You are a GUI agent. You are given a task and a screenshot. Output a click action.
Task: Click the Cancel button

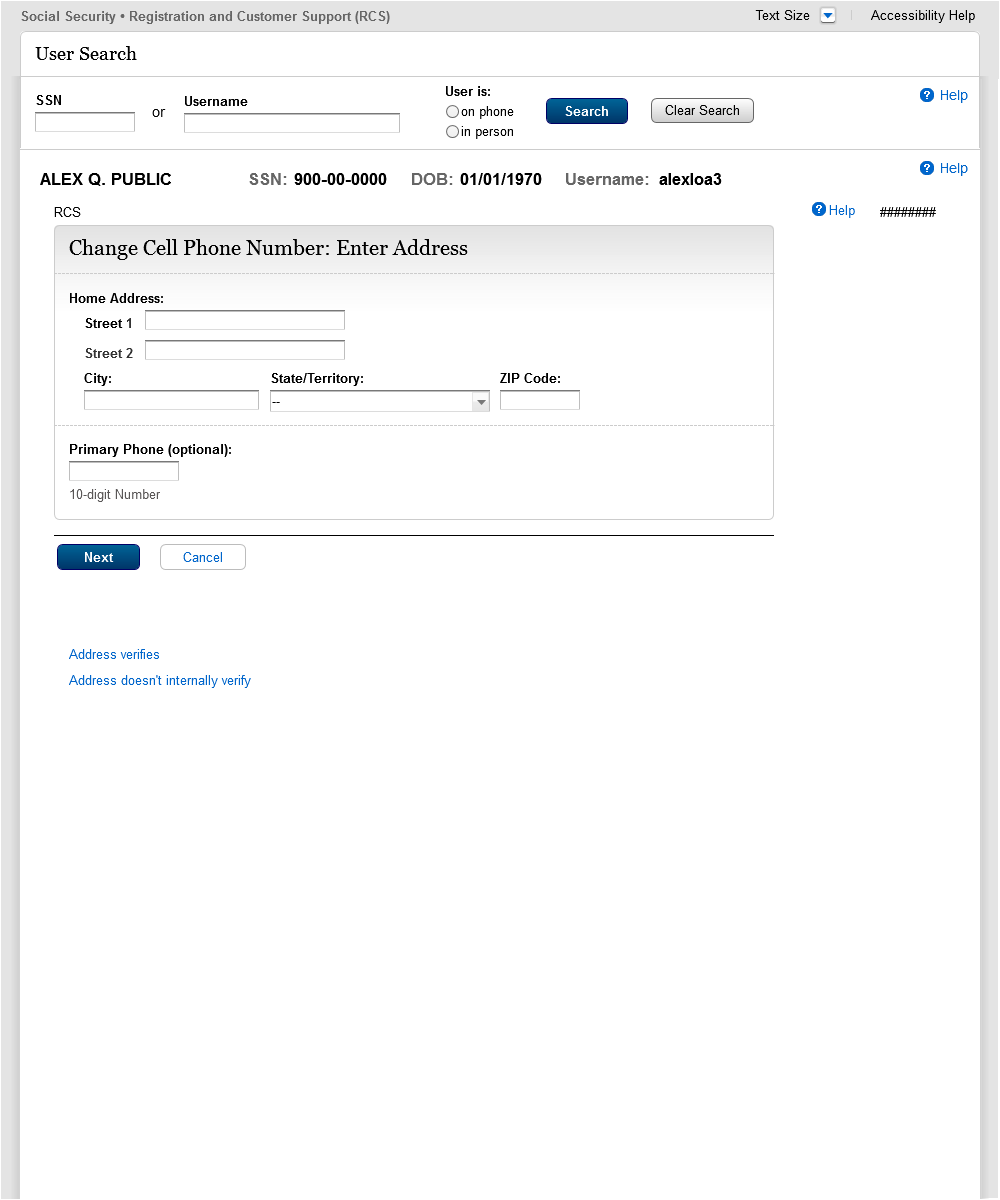[x=203, y=557]
